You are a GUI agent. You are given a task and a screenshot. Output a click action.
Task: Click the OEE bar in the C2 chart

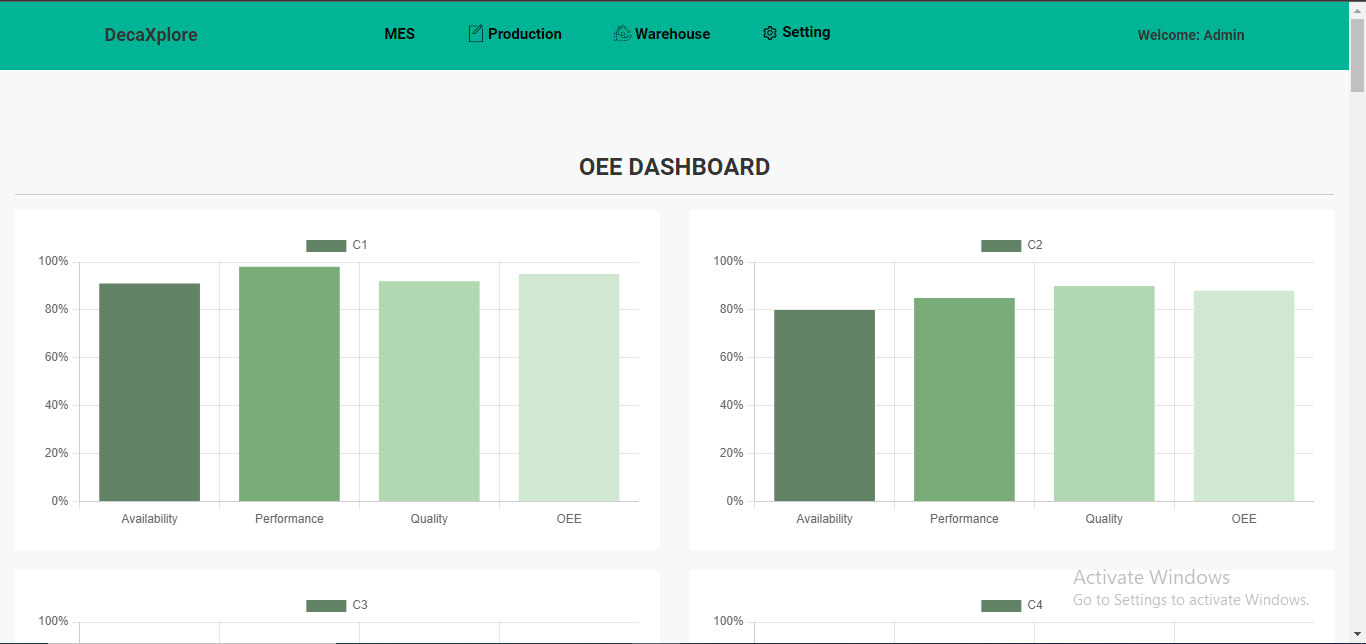[1244, 396]
